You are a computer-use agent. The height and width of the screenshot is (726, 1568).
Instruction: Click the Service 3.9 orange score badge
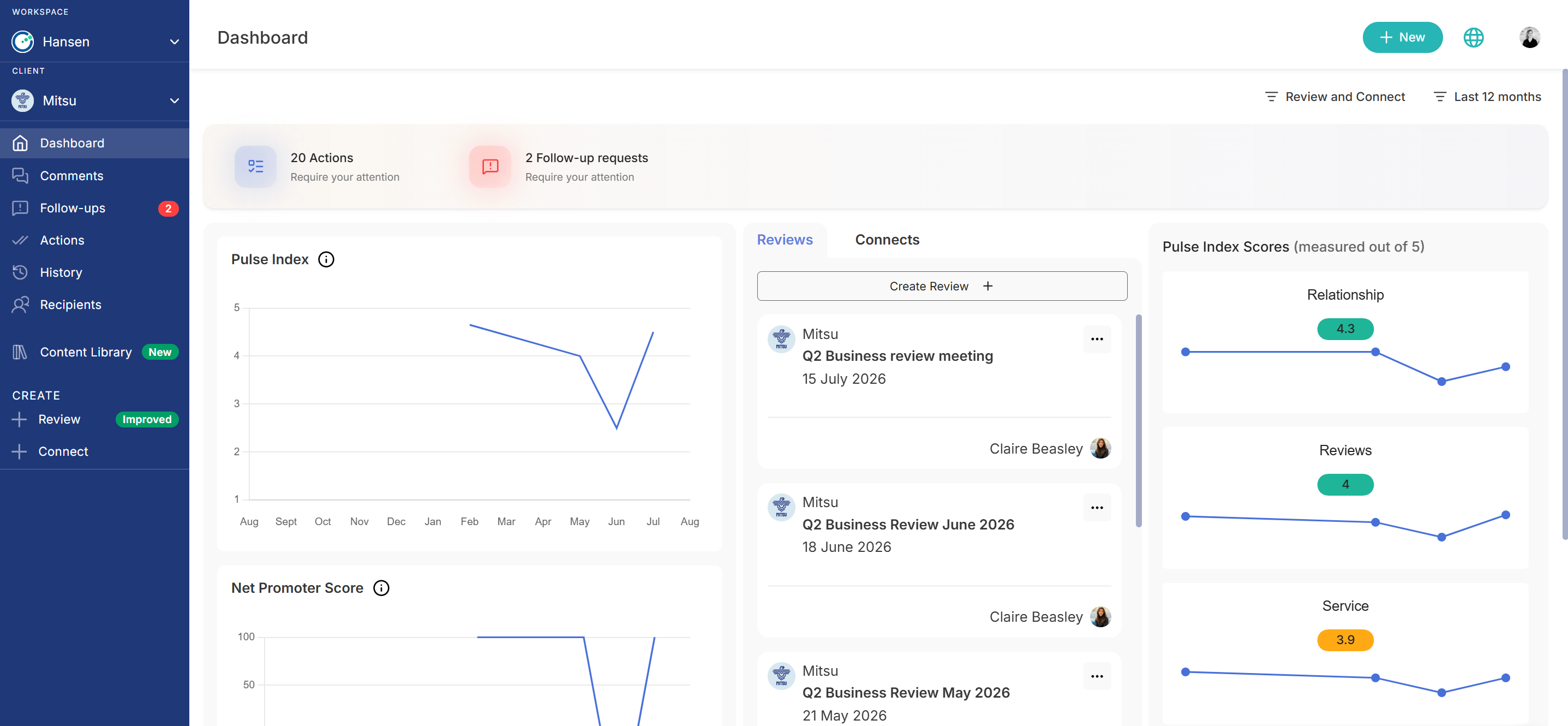pos(1345,640)
